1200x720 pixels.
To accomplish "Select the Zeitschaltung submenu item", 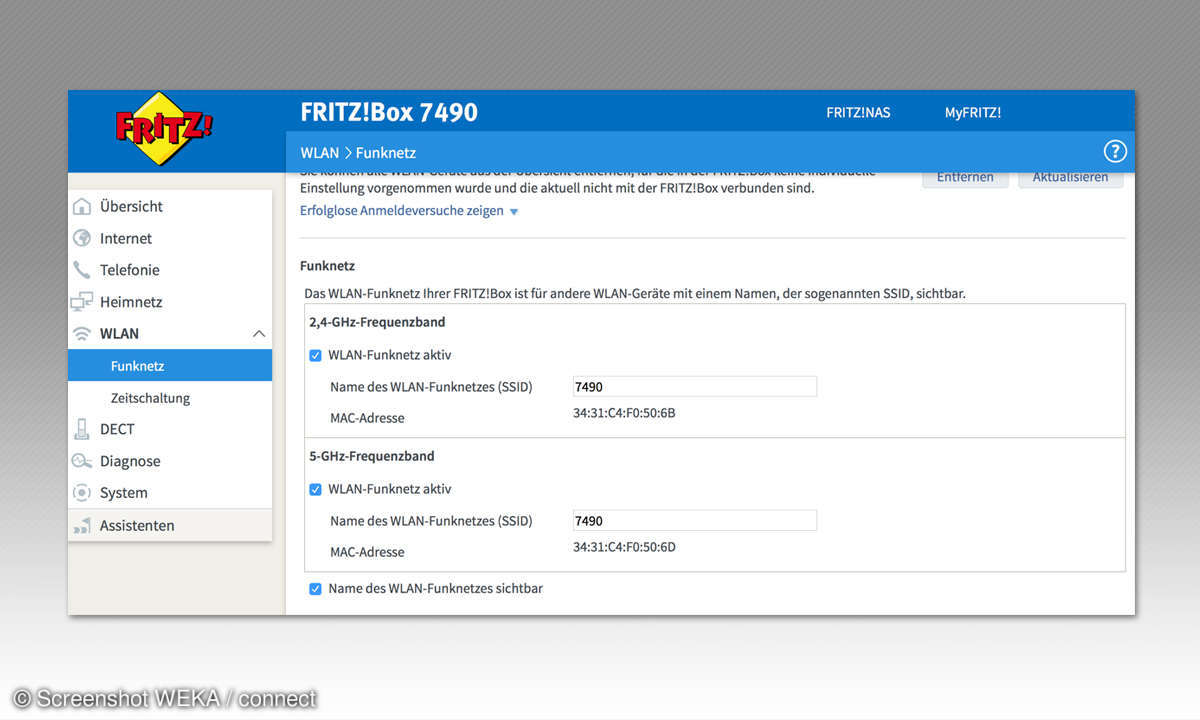I will pos(170,398).
